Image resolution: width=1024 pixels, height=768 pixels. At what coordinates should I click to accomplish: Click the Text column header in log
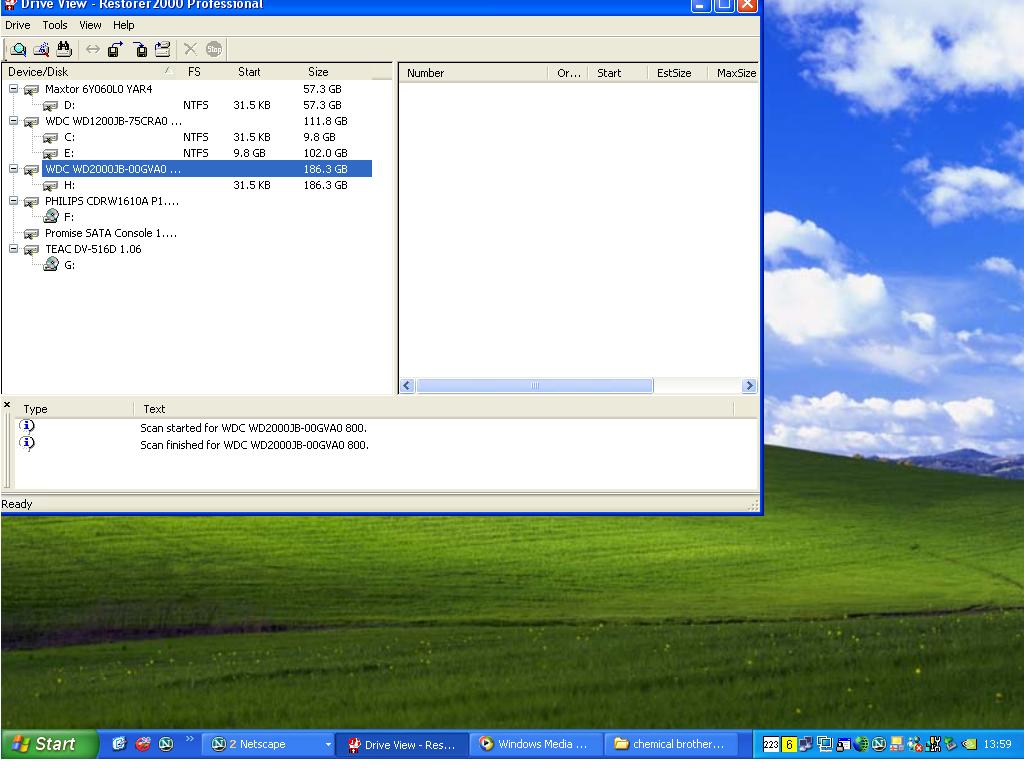434,409
